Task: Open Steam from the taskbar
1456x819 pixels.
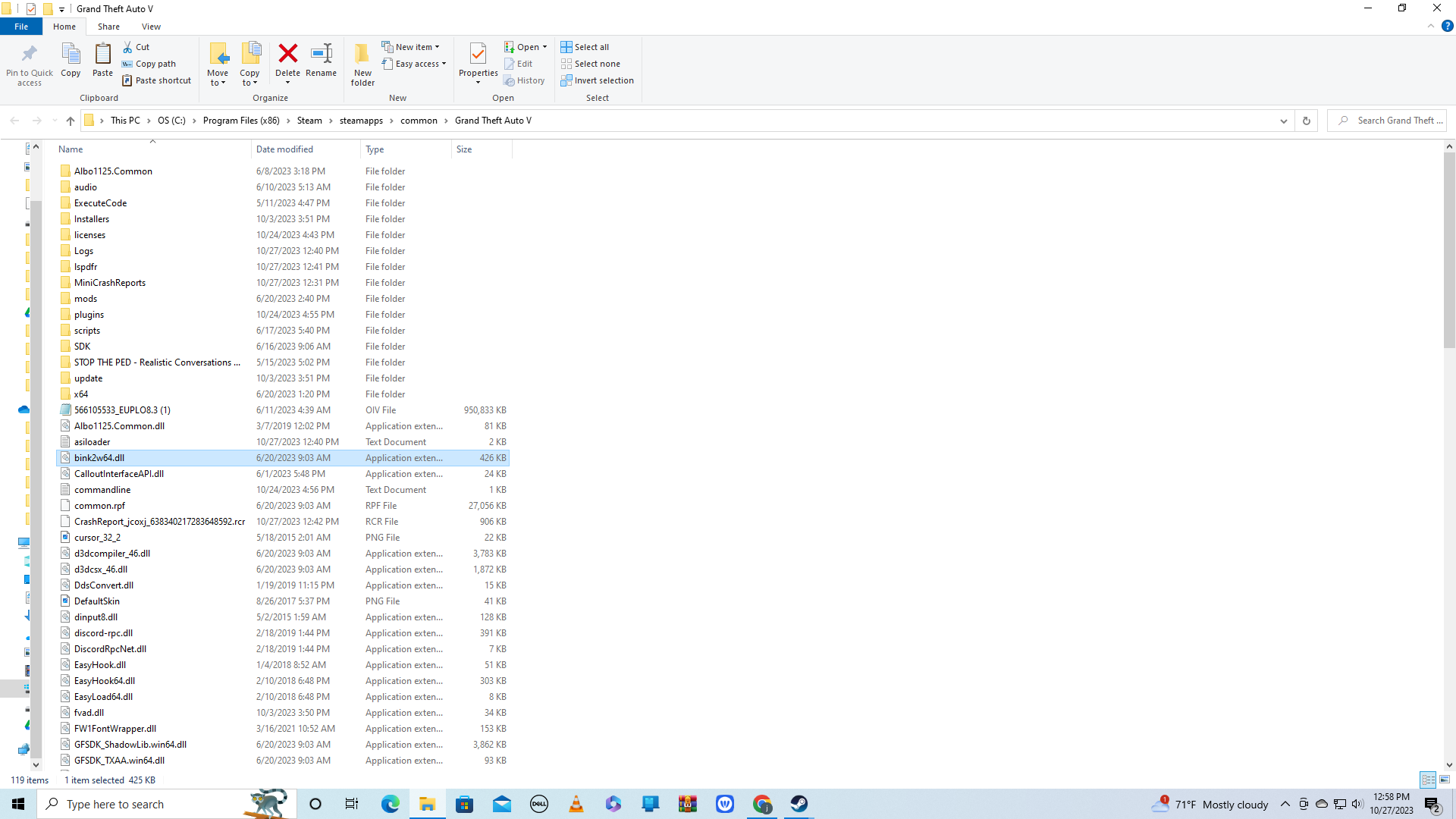Action: 799,804
